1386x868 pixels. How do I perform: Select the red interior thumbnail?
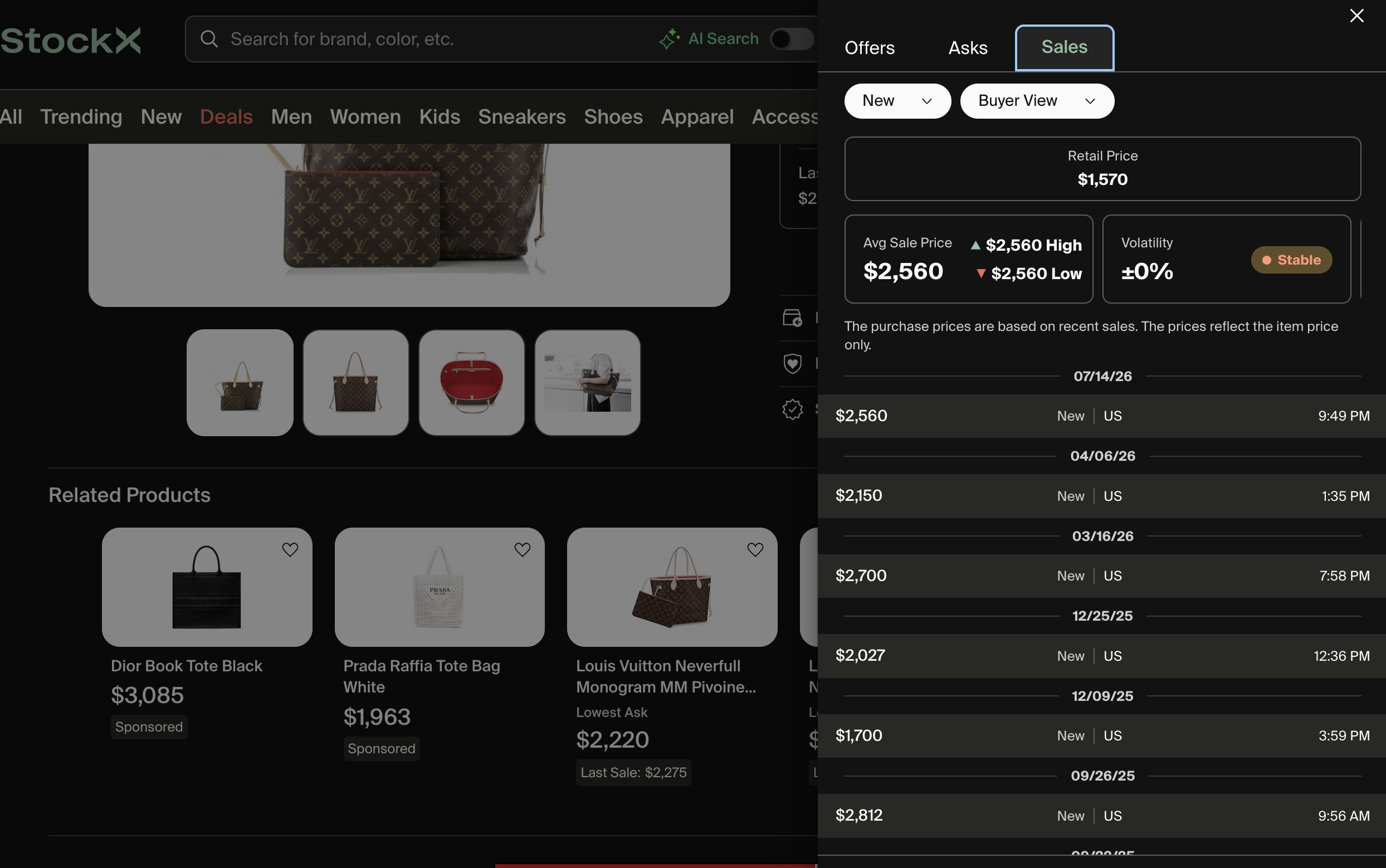click(472, 382)
